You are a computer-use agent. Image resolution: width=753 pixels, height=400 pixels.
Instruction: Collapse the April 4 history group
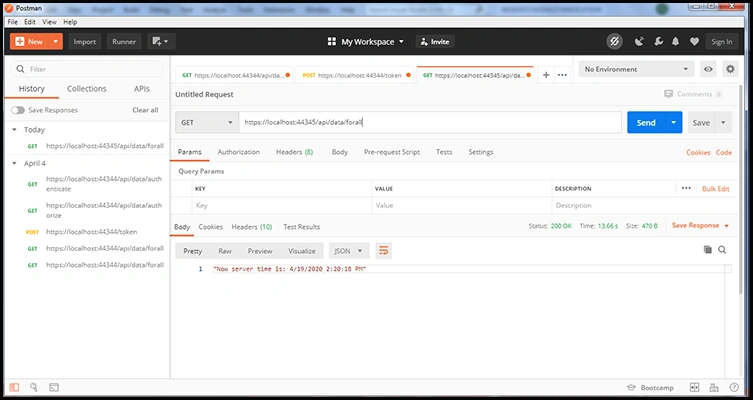pyautogui.click(x=14, y=163)
